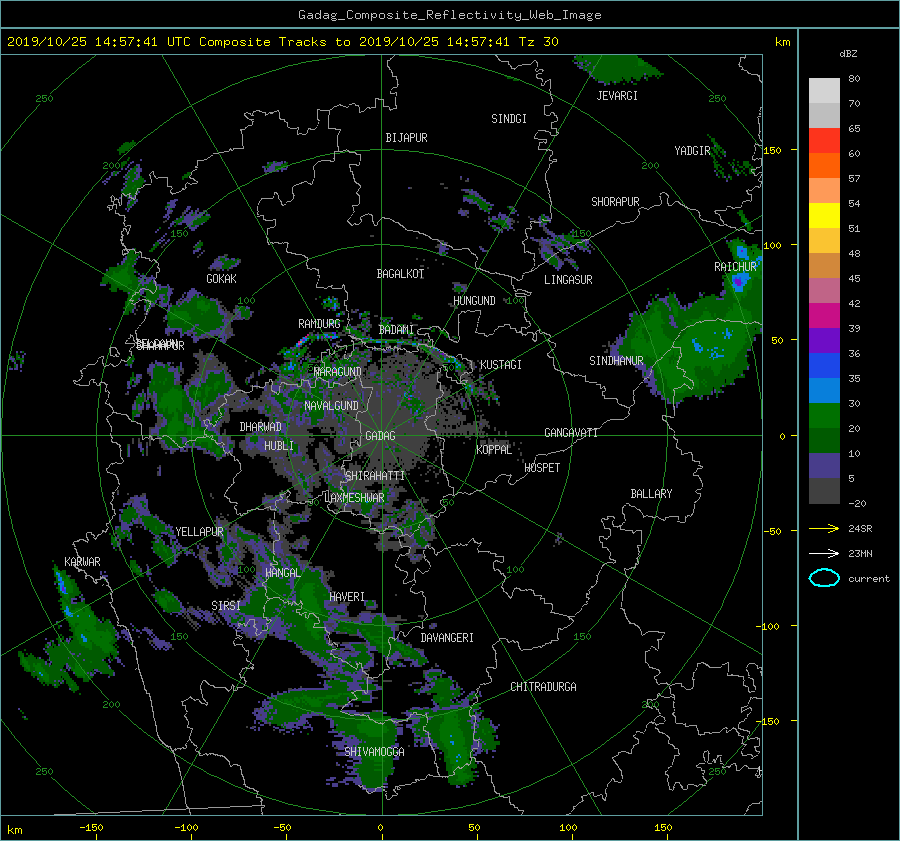Viewport: 900px width, 841px height.
Task: Click the HOSPET city label
Action: click(x=542, y=468)
